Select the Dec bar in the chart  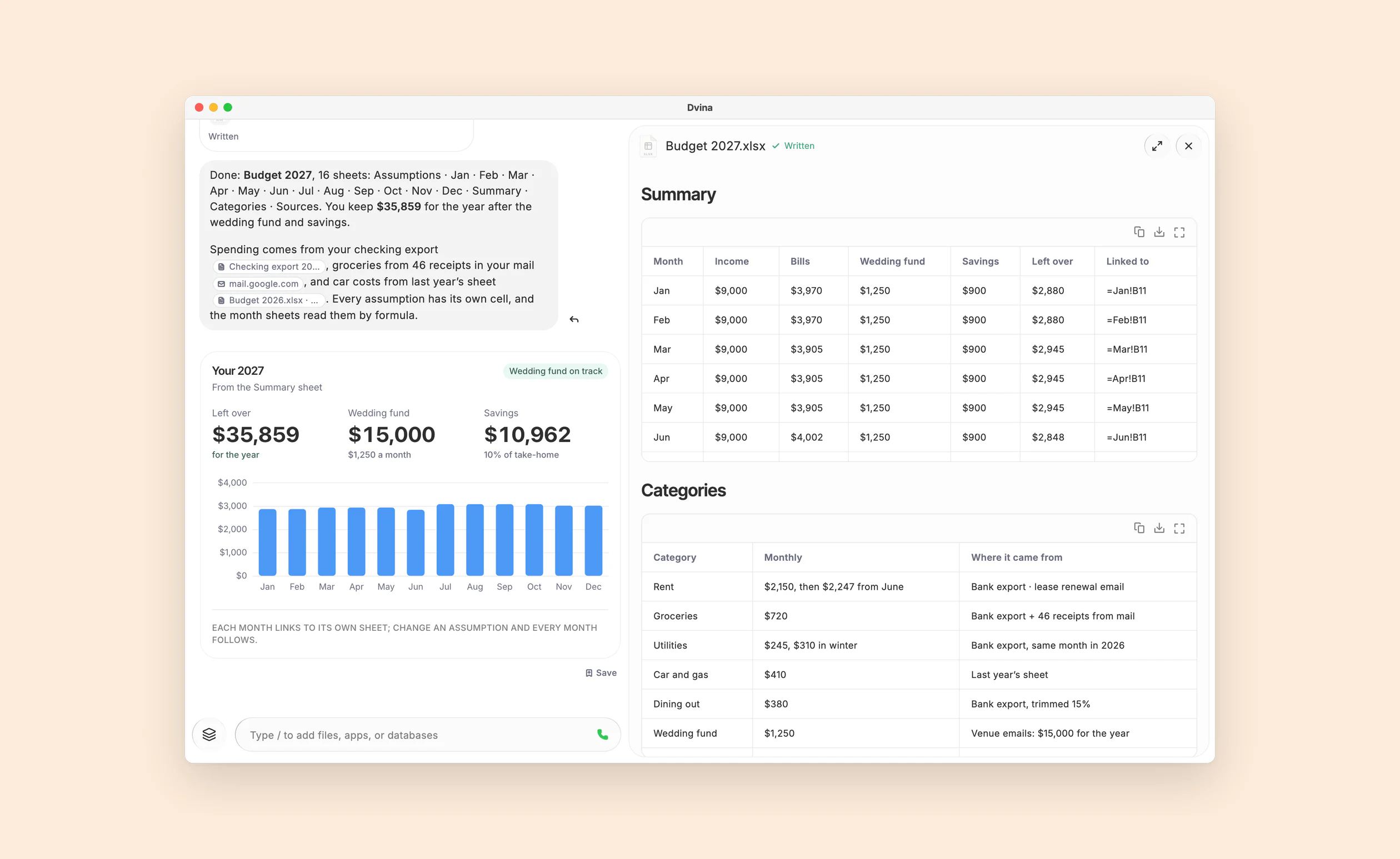click(x=593, y=540)
